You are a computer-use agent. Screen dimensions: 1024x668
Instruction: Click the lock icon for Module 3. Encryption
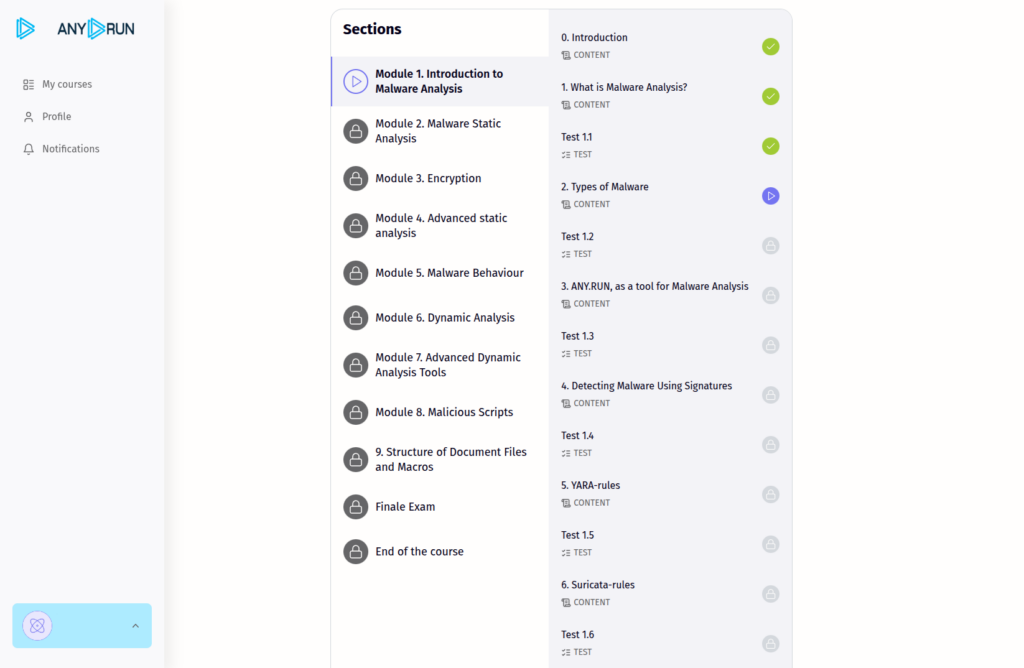click(x=356, y=179)
